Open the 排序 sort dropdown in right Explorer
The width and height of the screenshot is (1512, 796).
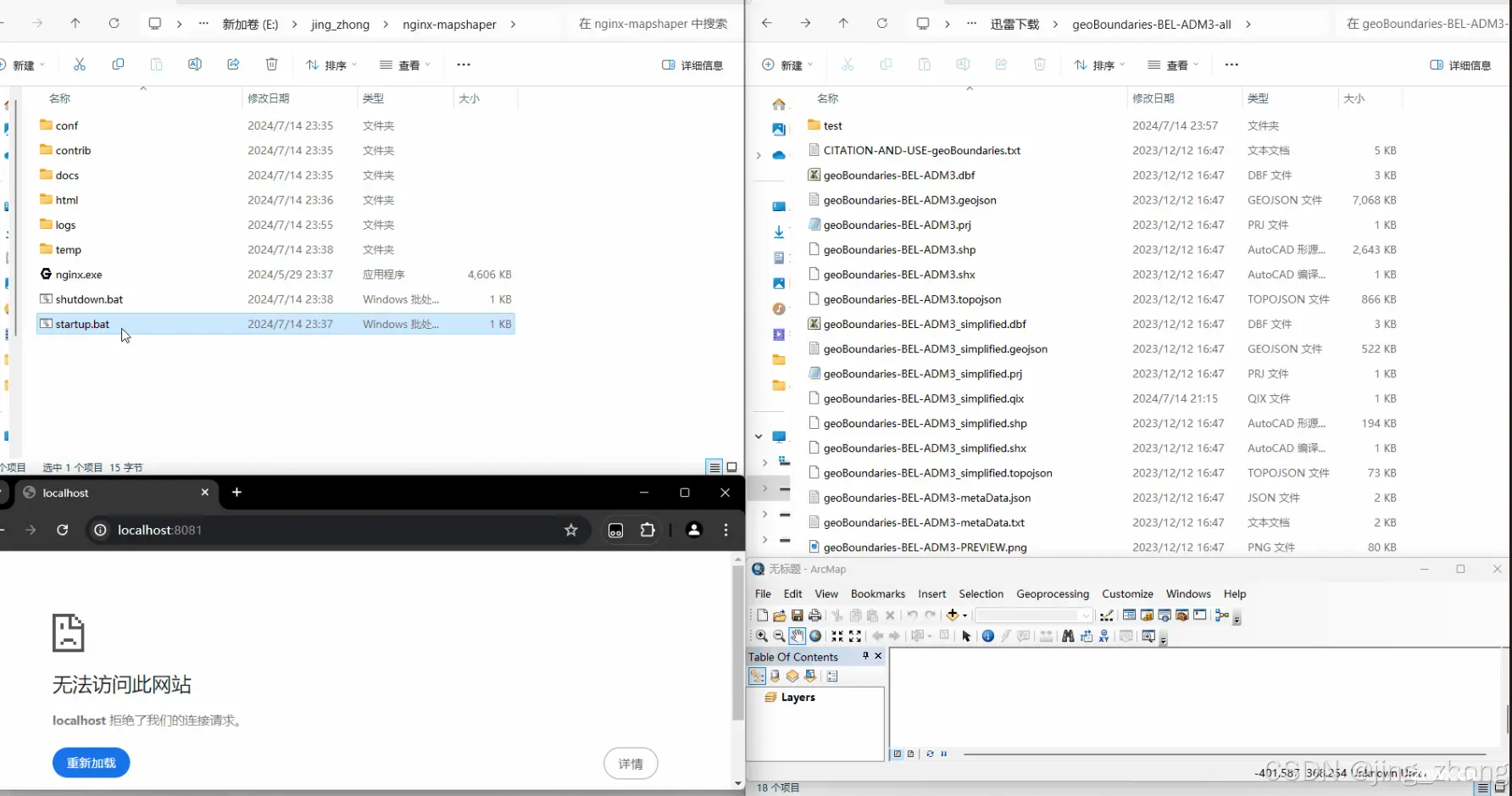click(x=1099, y=64)
